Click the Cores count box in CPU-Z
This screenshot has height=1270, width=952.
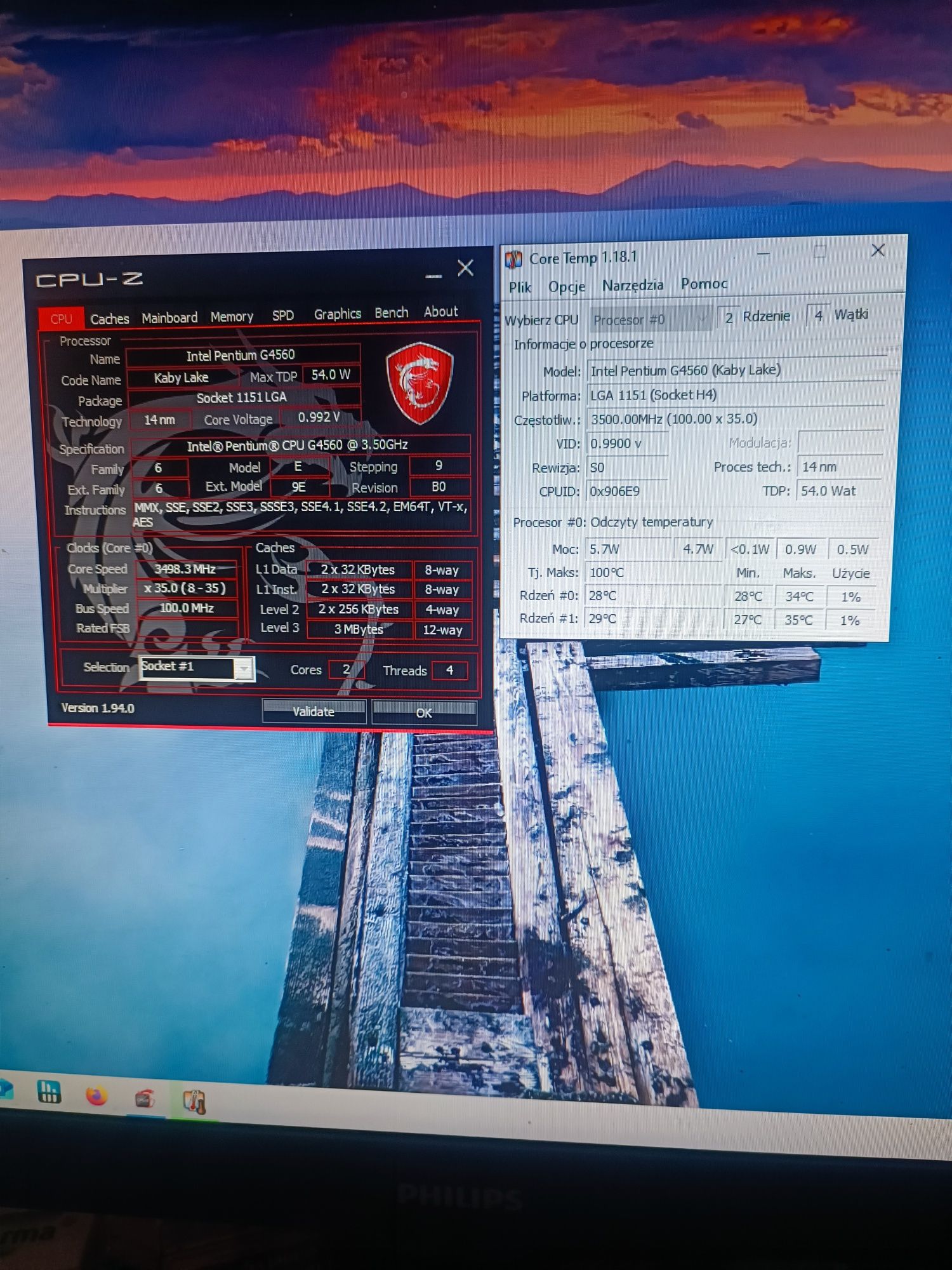[347, 669]
